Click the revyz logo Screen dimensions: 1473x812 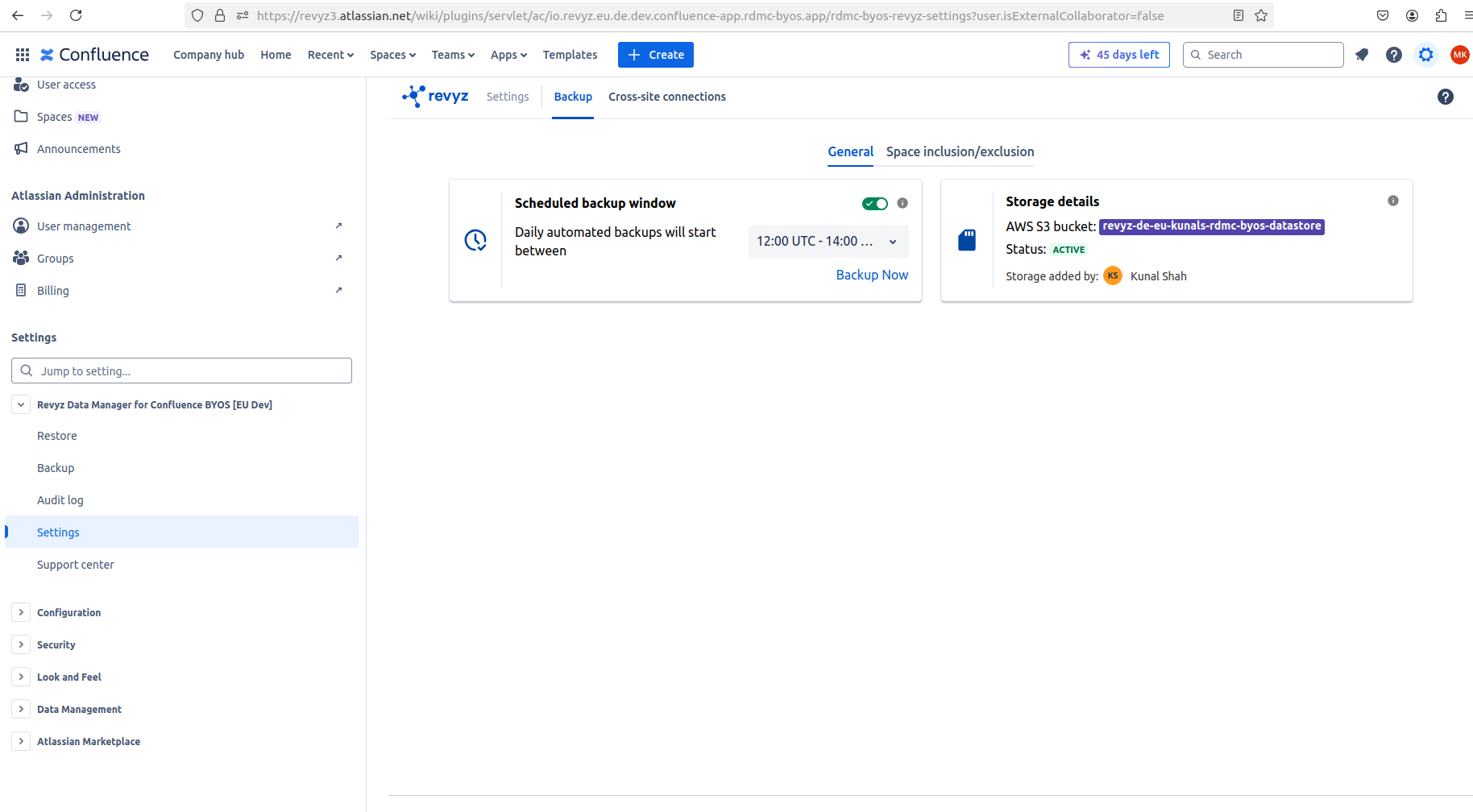click(x=435, y=97)
